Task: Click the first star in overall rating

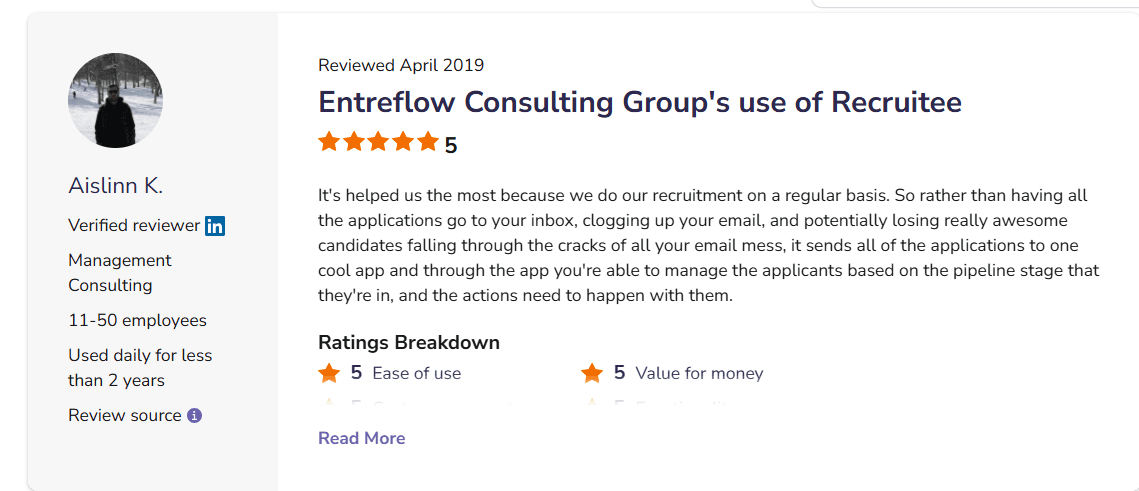Action: pyautogui.click(x=329, y=142)
